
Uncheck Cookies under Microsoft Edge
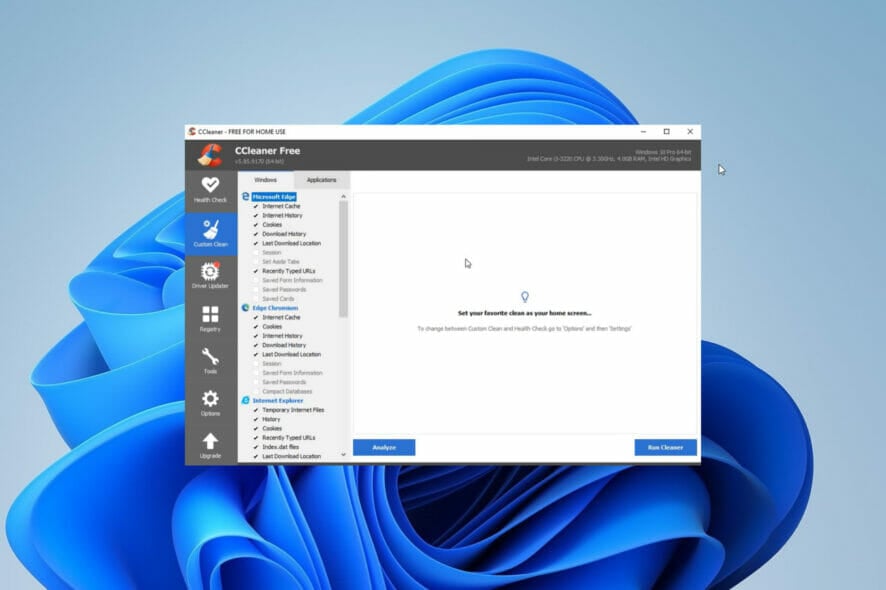(x=256, y=225)
